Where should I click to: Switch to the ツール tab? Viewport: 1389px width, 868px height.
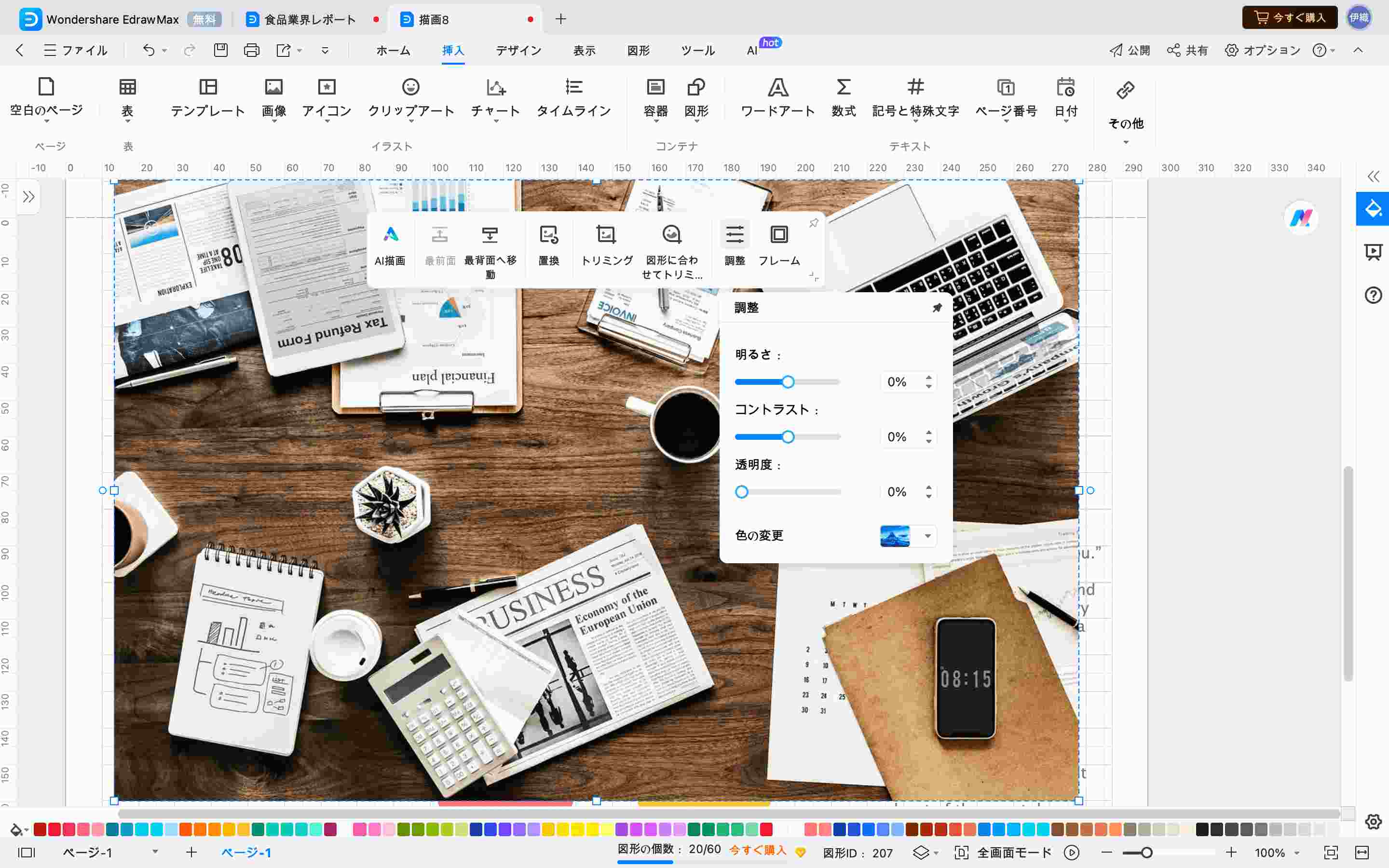(698, 51)
